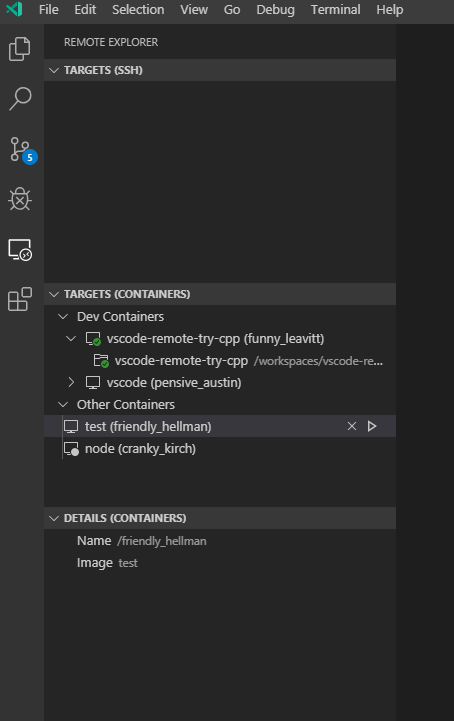Open the Selection menu
454x721 pixels.
click(x=138, y=10)
